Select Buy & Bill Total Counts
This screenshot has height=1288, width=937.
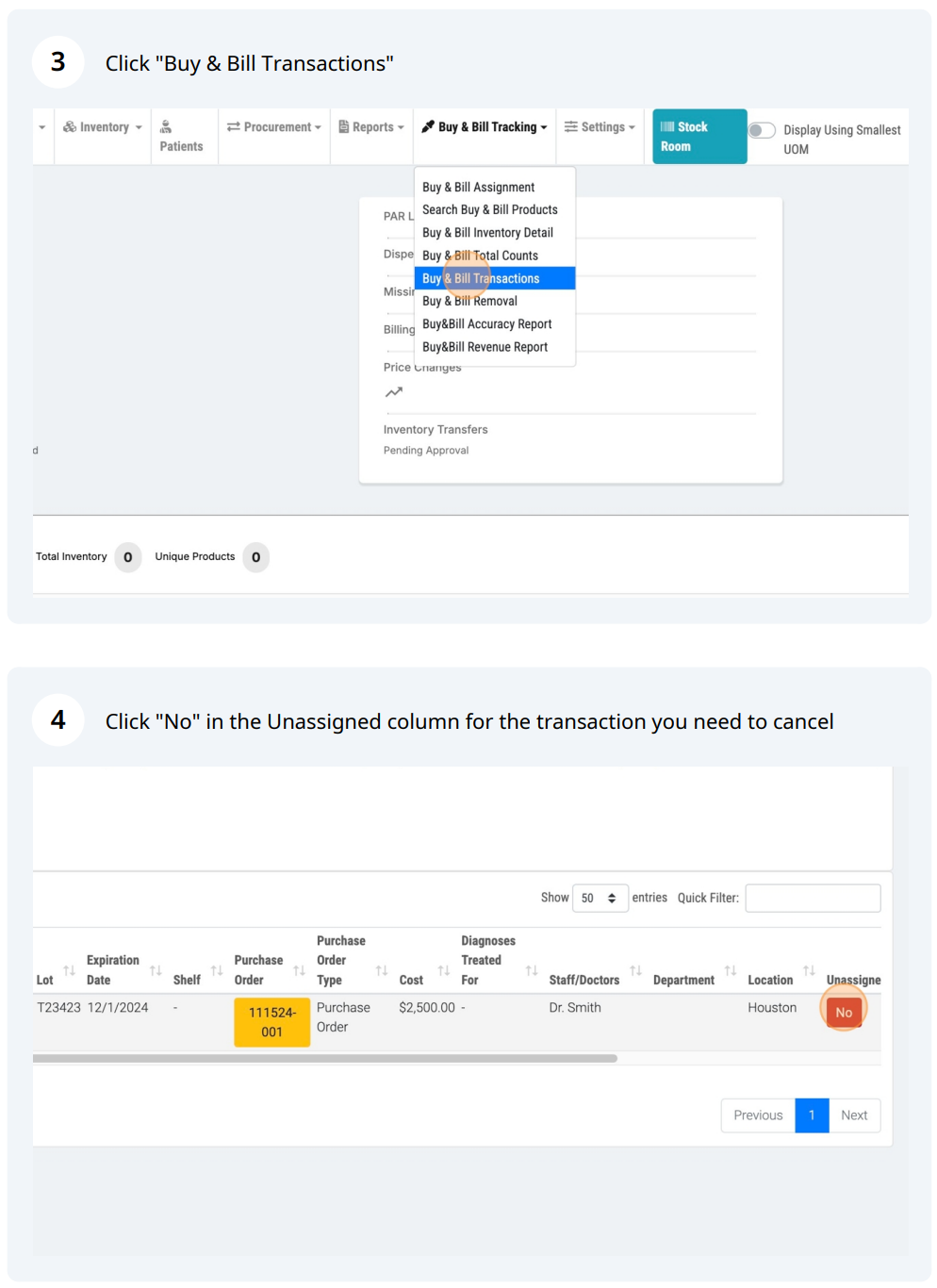click(x=495, y=256)
